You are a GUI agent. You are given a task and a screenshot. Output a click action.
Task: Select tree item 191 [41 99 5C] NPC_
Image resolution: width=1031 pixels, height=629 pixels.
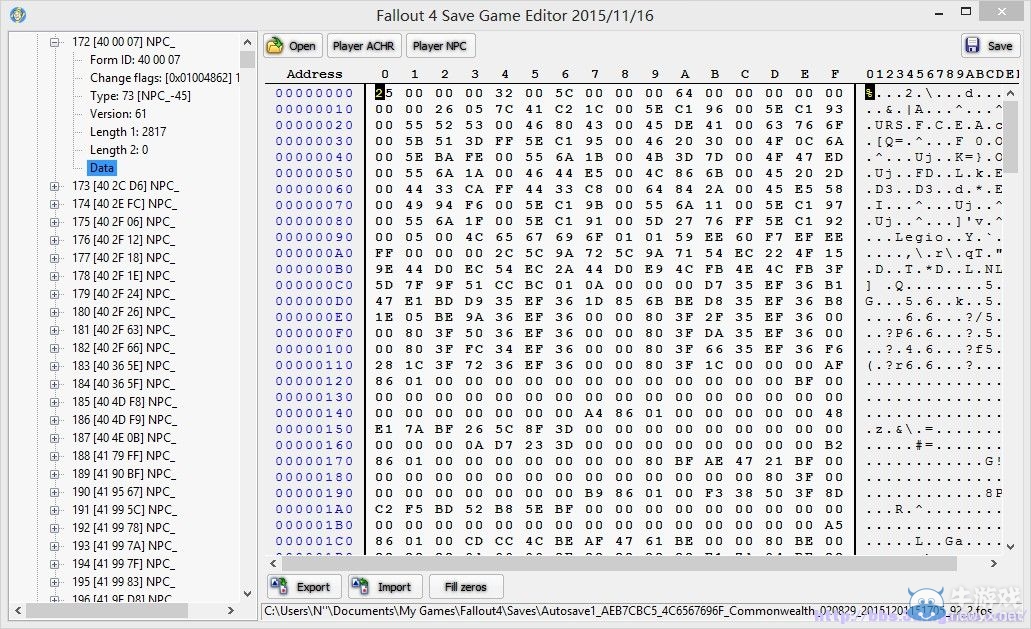(x=124, y=510)
